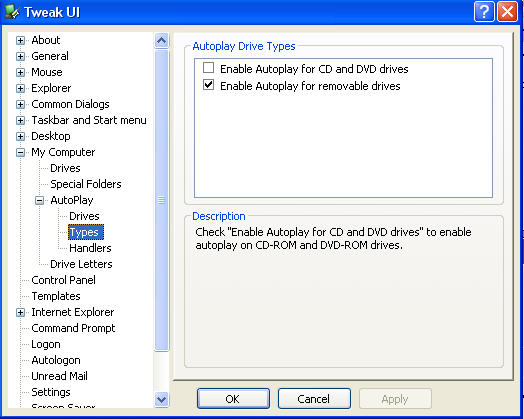The image size is (524, 419).
Task: Expand the Desktop tree node
Action: pyautogui.click(x=20, y=136)
